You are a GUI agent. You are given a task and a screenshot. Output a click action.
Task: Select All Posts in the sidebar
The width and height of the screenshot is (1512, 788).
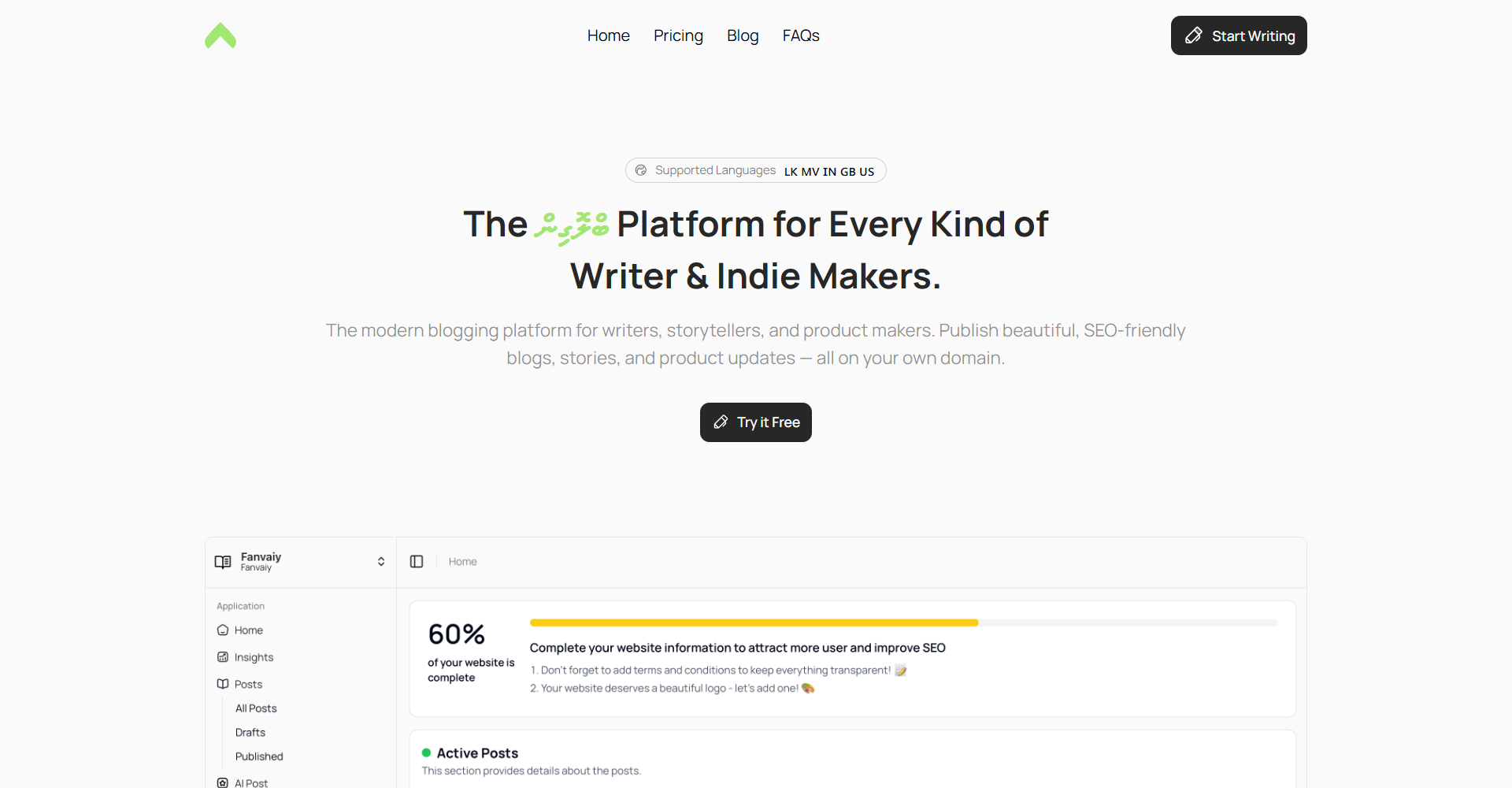pos(256,708)
